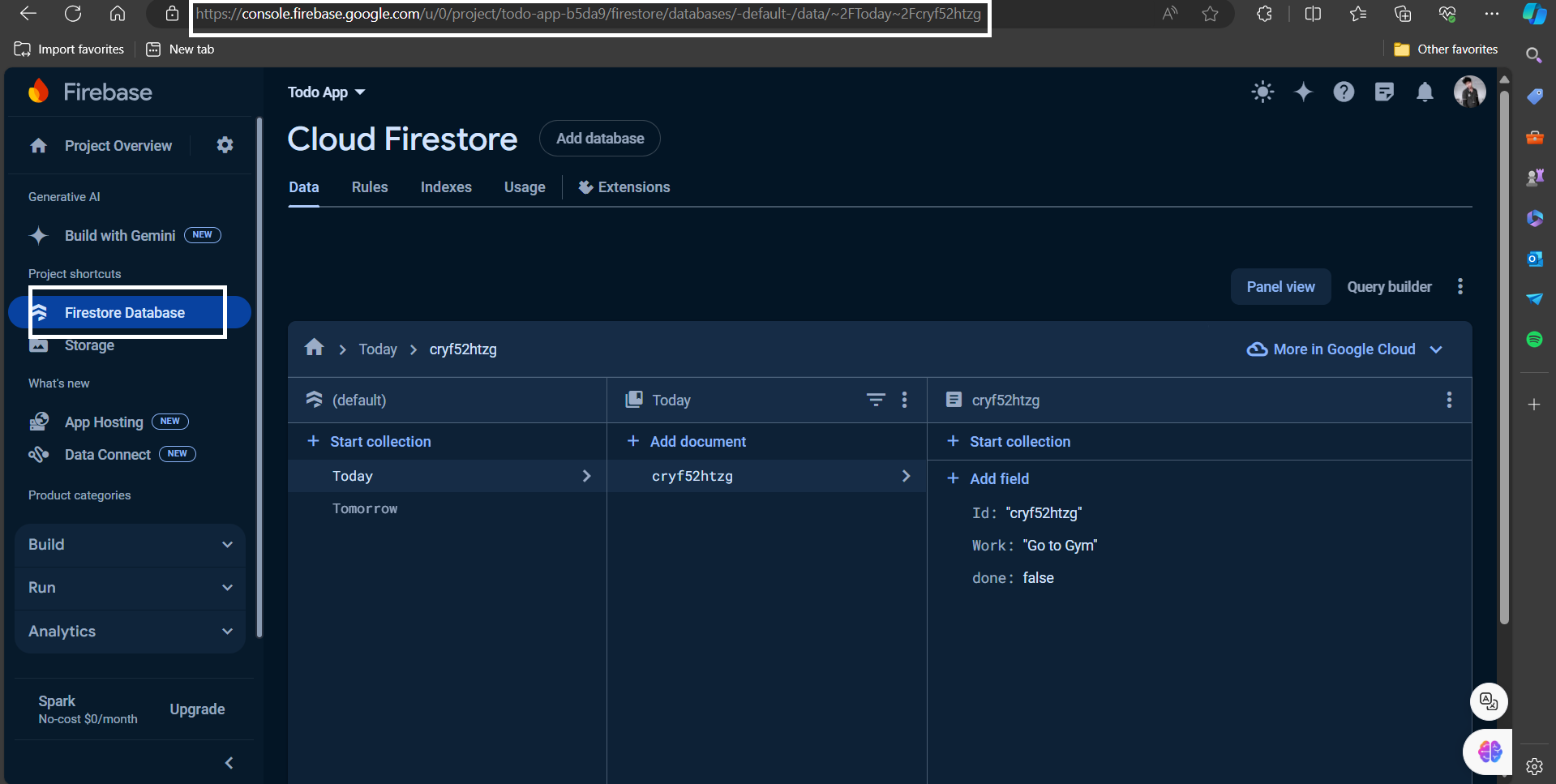
Task: Add a new Edge sidebar app
Action: (x=1534, y=405)
